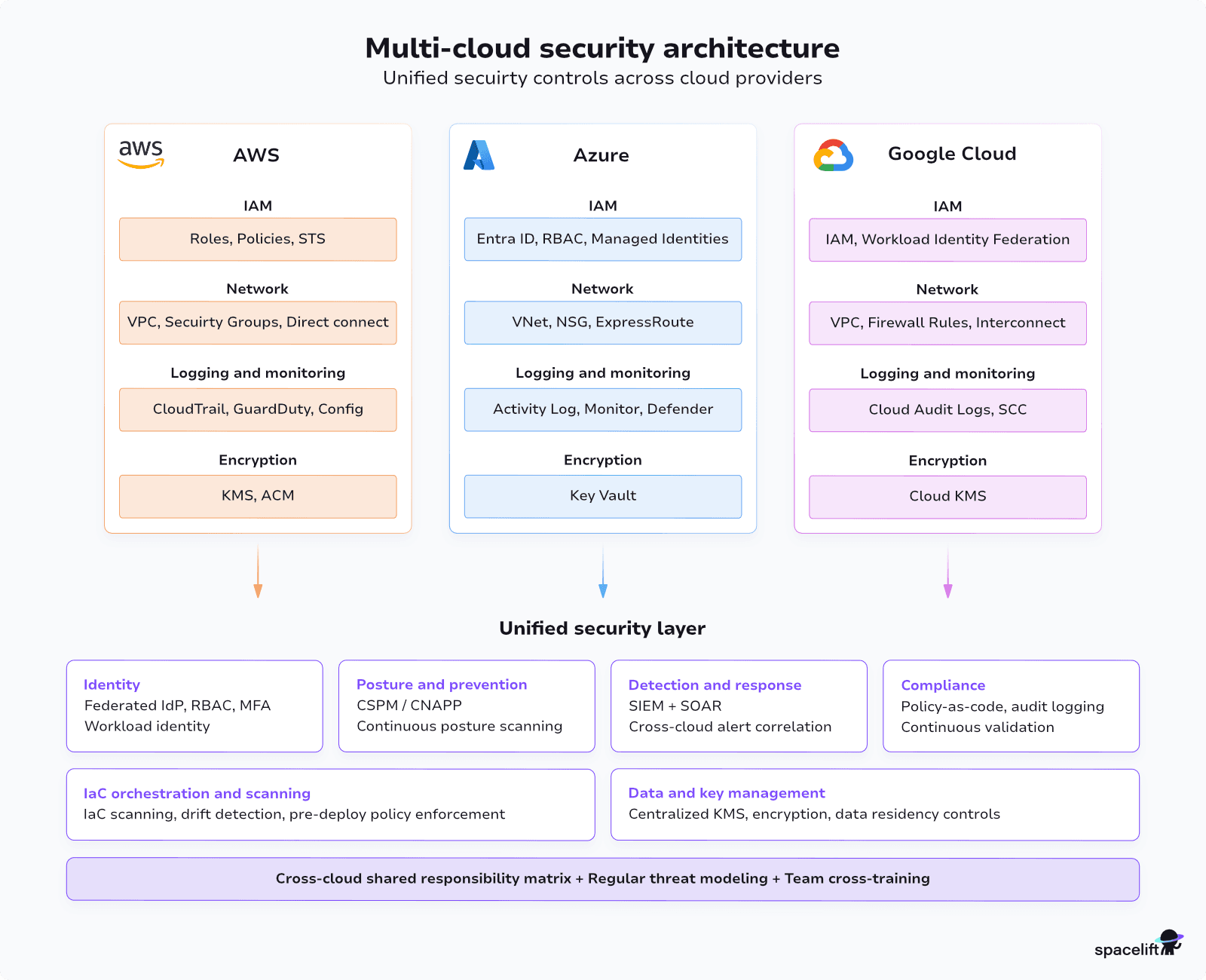Click the 'Key Vault' box
The image size is (1206, 980).
[603, 496]
